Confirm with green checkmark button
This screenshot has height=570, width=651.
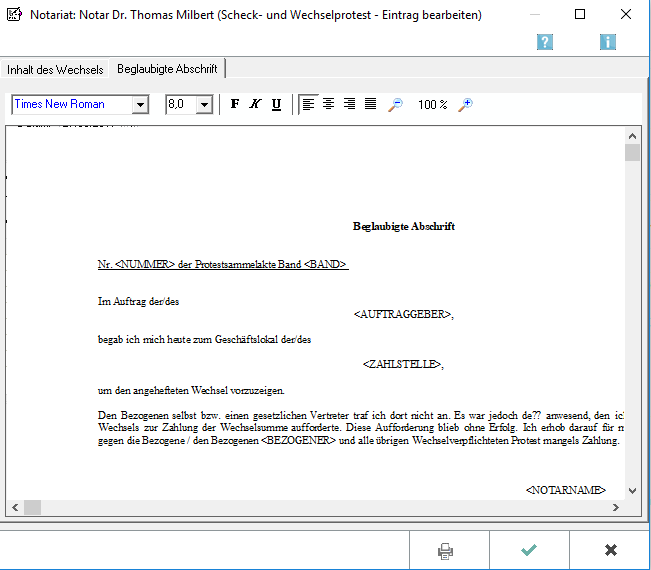click(529, 550)
